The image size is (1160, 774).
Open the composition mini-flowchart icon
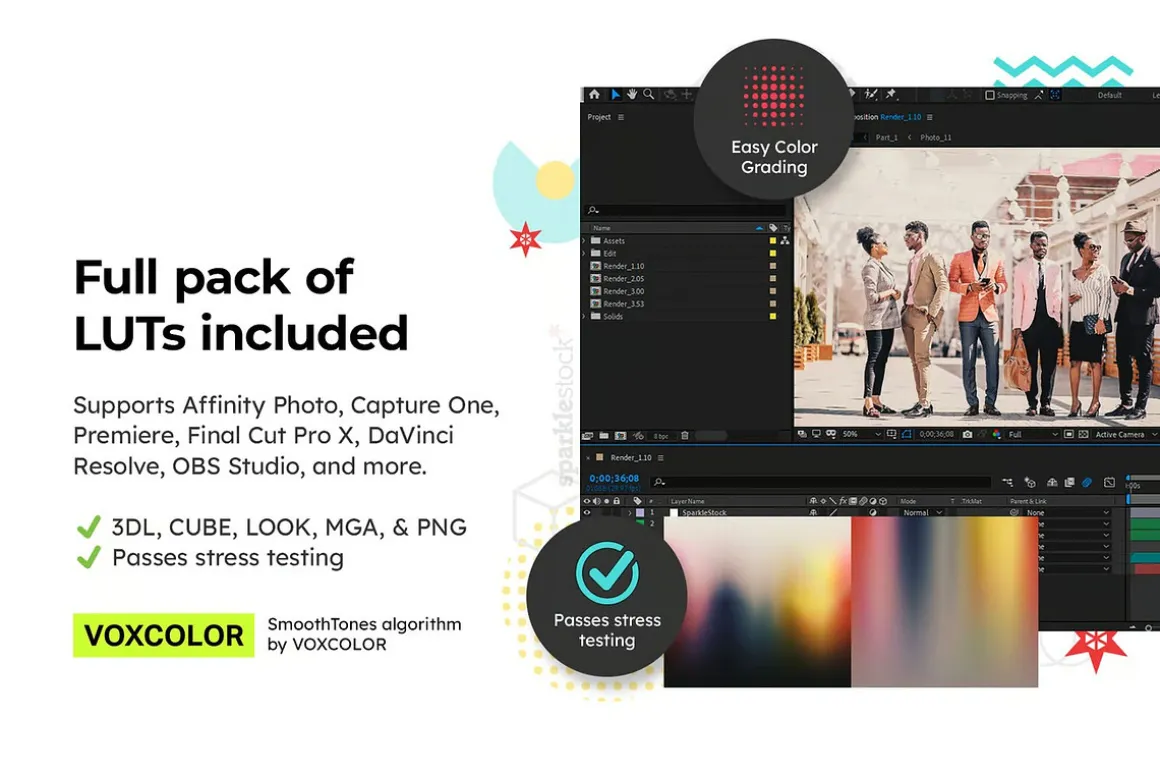(1007, 482)
